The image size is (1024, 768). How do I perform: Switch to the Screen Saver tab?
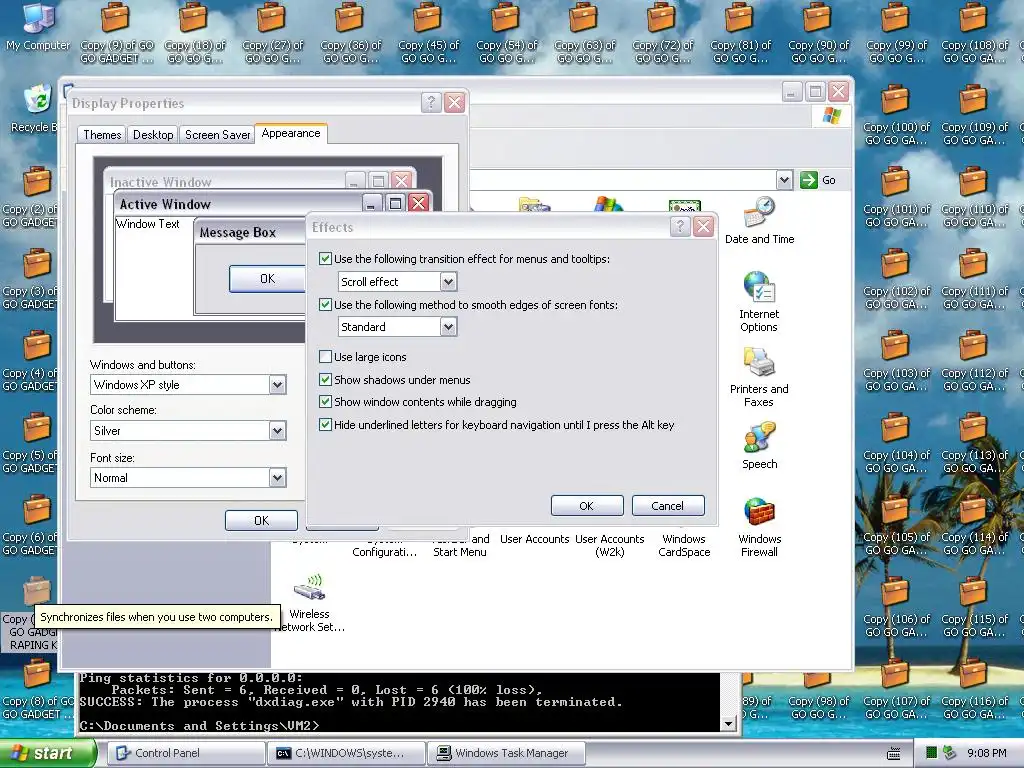(217, 135)
